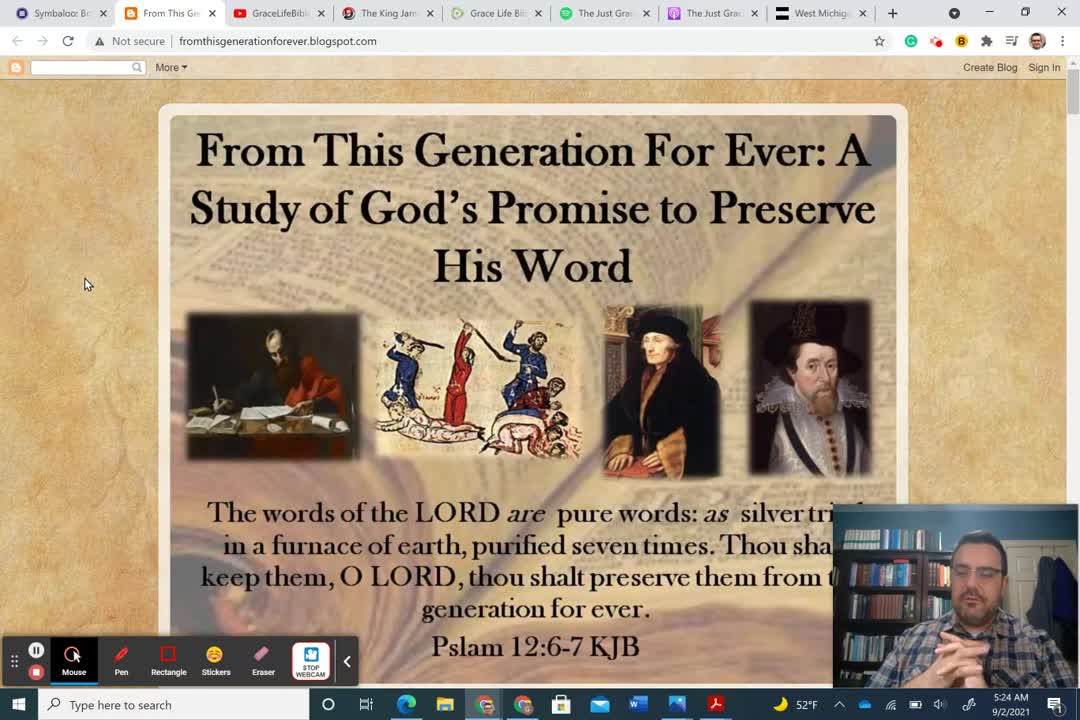Open the 5:24 AM clock and calendar
The image size is (1080, 720).
(1011, 704)
